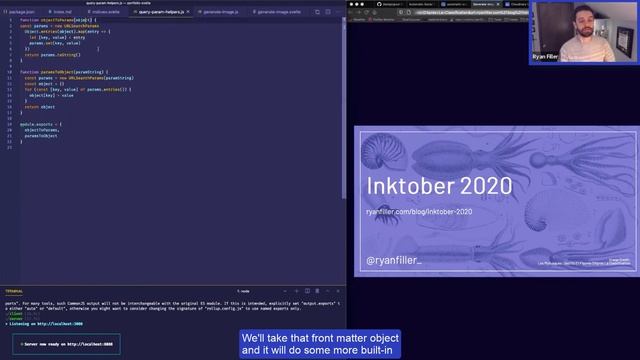The width and height of the screenshot is (640, 360).
Task: Click the return object code line
Action: [x=40, y=107]
